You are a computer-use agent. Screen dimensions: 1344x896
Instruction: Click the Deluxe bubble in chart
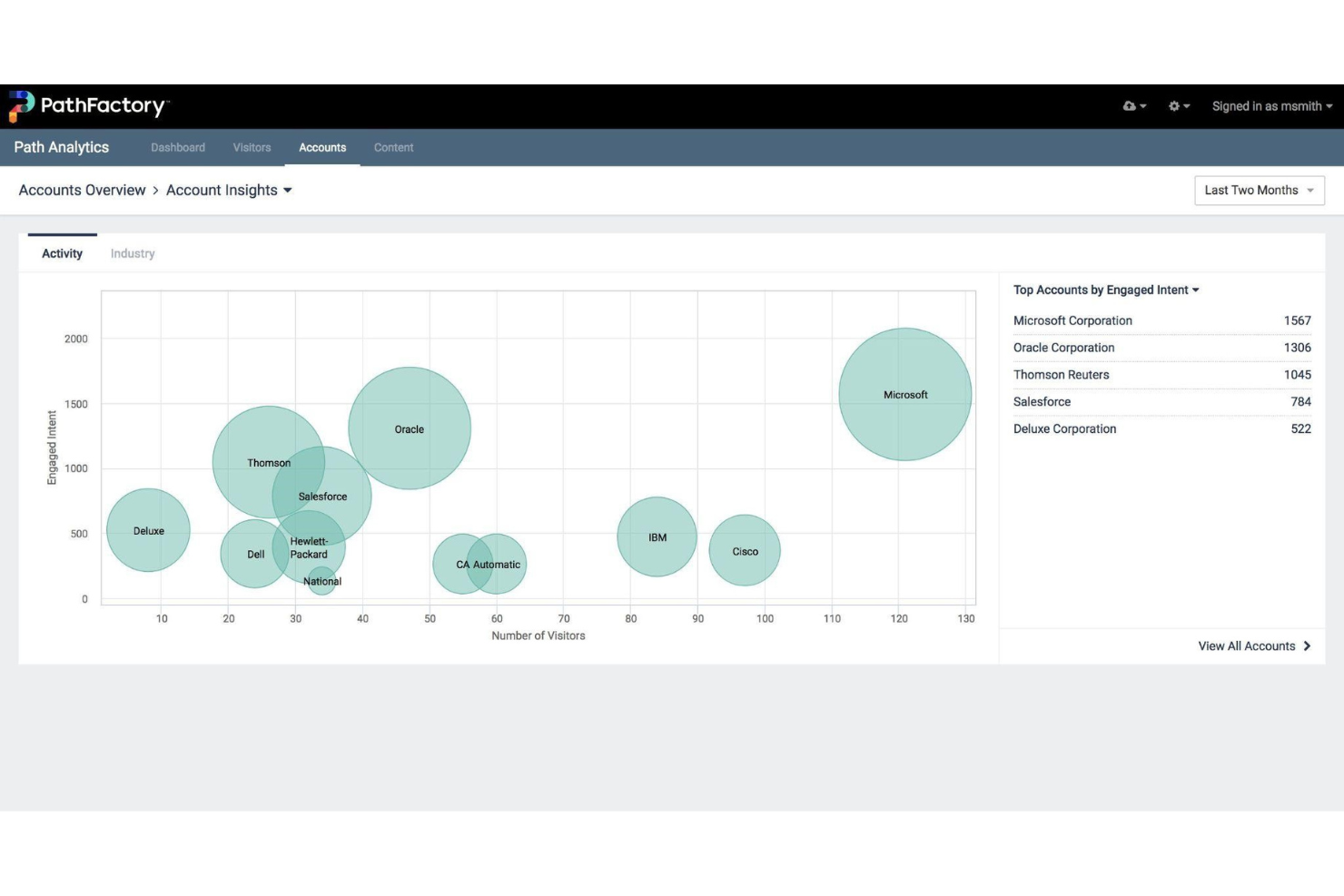(x=148, y=530)
